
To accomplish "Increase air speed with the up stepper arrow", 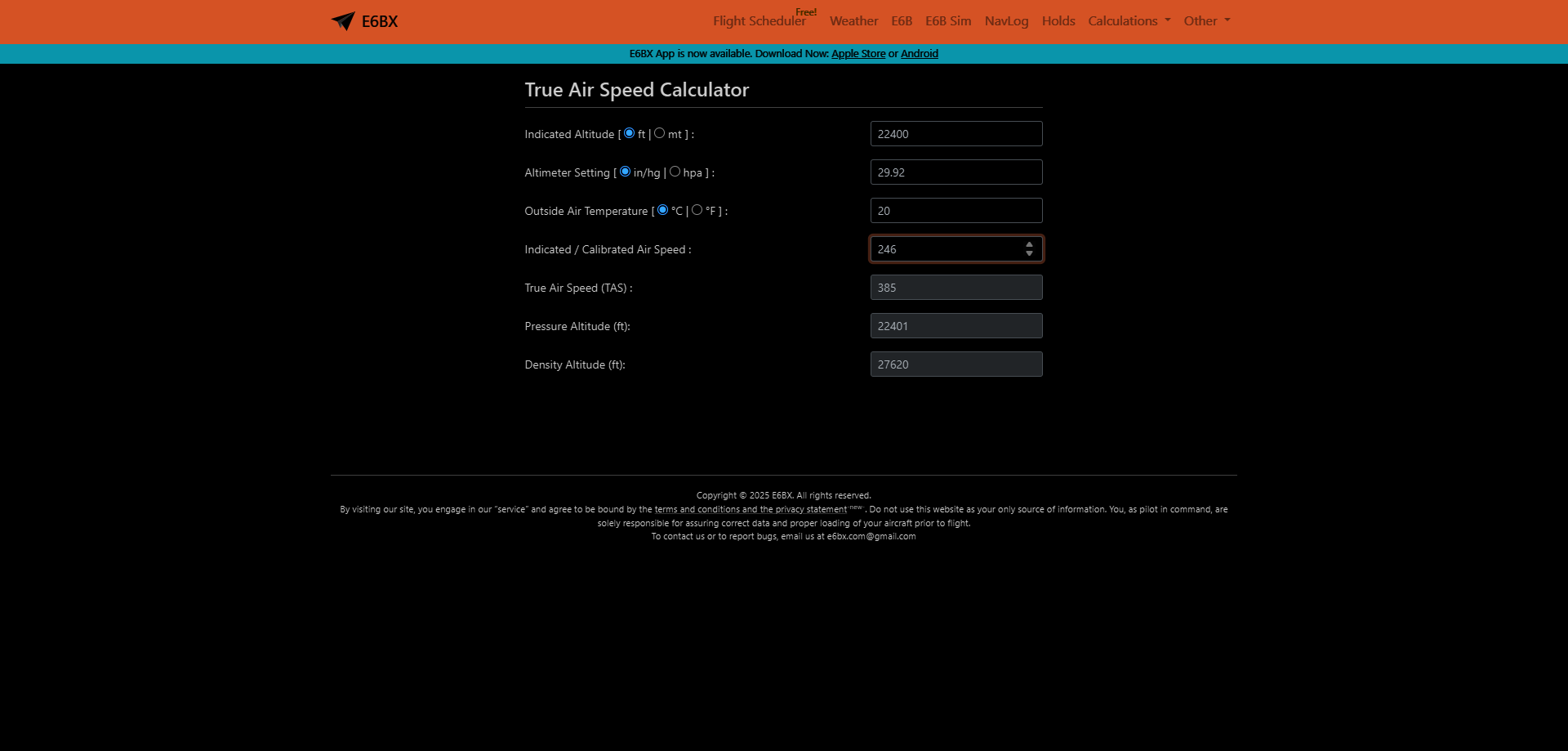I will click(1029, 244).
